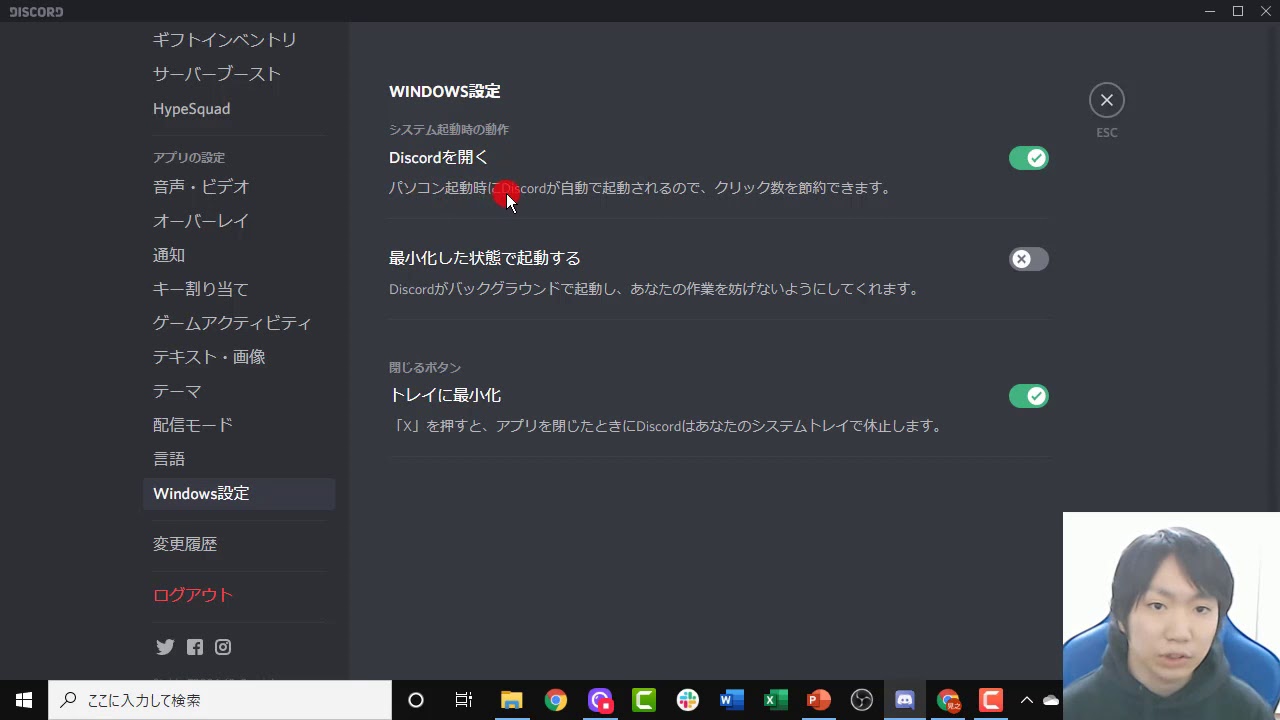
Task: Click the '最小化した状態で起動する' title
Action: pyautogui.click(x=485, y=258)
